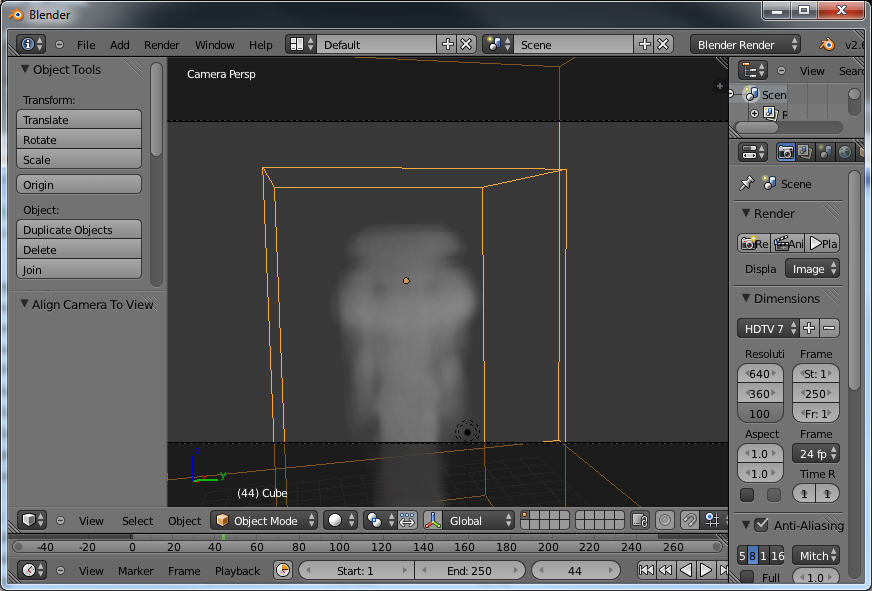This screenshot has height=591, width=872.
Task: Add a render preset
Action: [809, 329]
